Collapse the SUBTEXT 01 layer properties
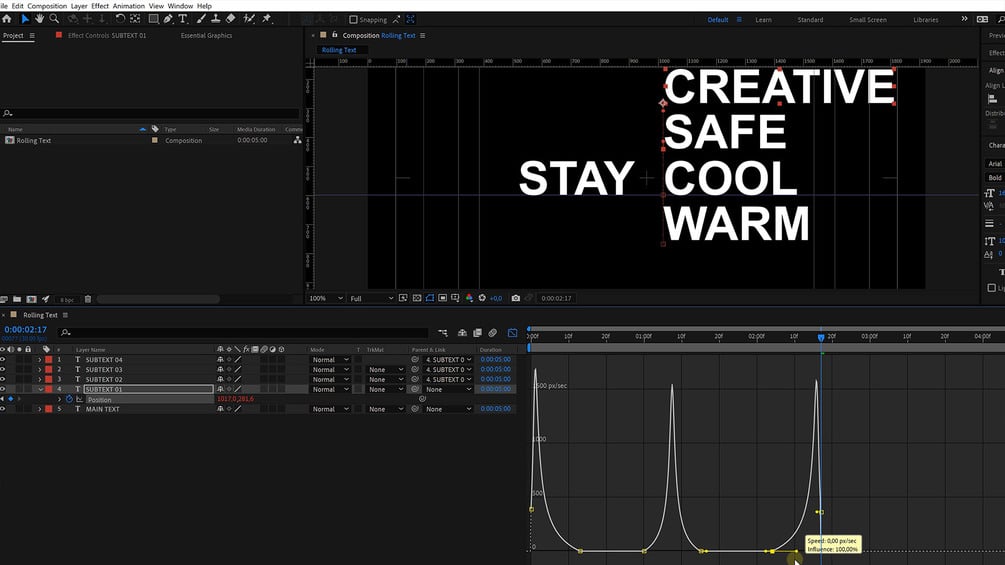Screen dimensions: 1005x565 click(x=40, y=389)
